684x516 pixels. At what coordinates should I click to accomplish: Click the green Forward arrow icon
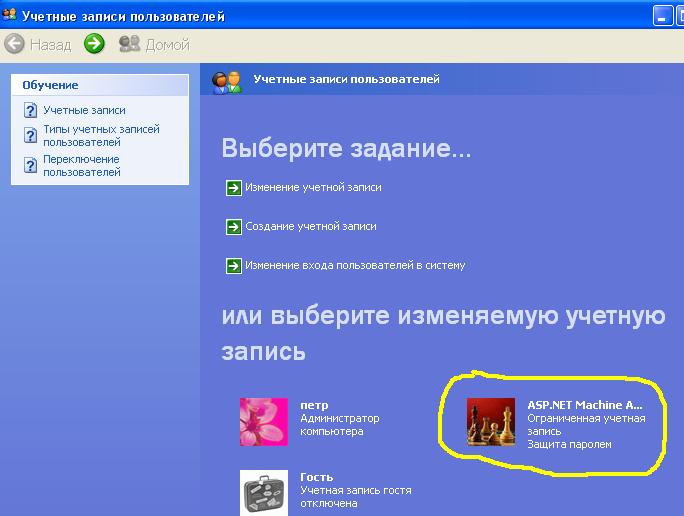(94, 44)
